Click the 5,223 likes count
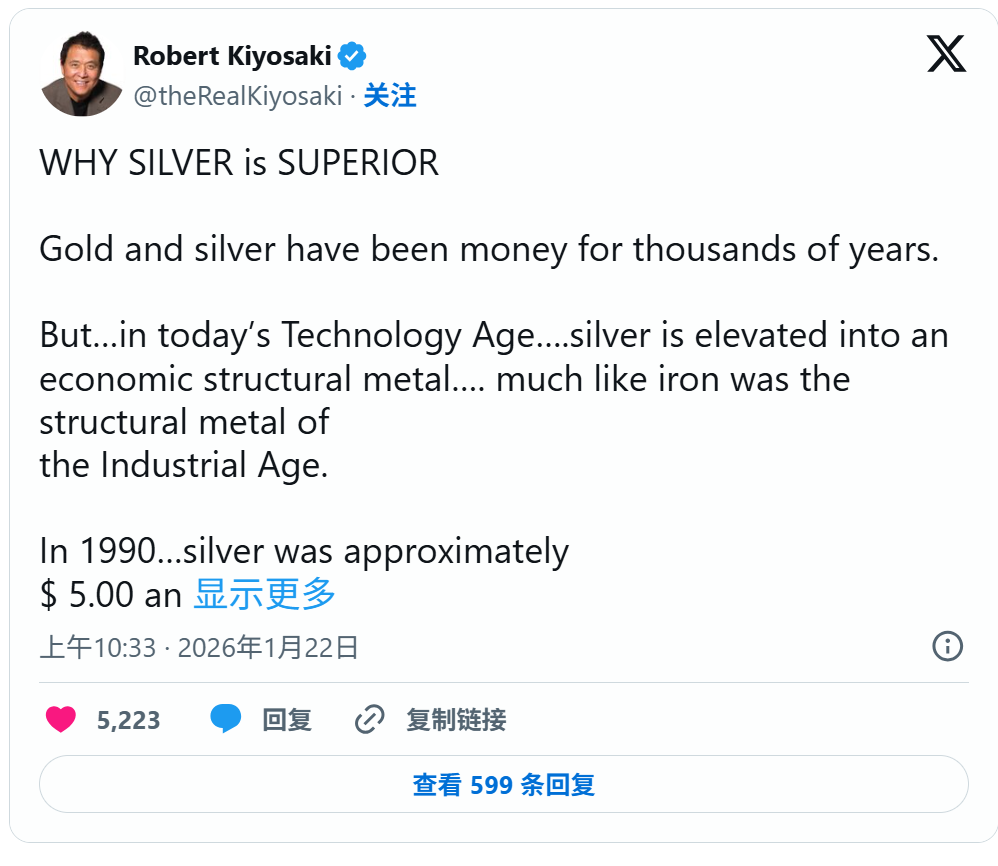Screen dimensions: 998x866 [128, 720]
